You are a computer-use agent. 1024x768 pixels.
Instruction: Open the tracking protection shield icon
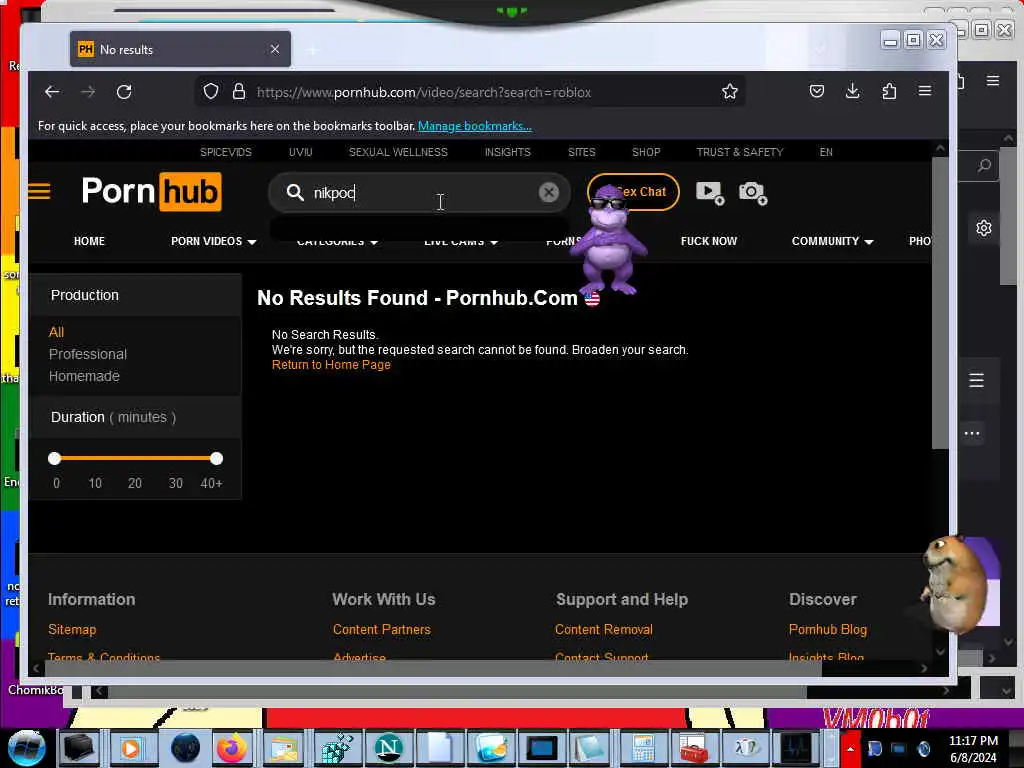pos(210,91)
